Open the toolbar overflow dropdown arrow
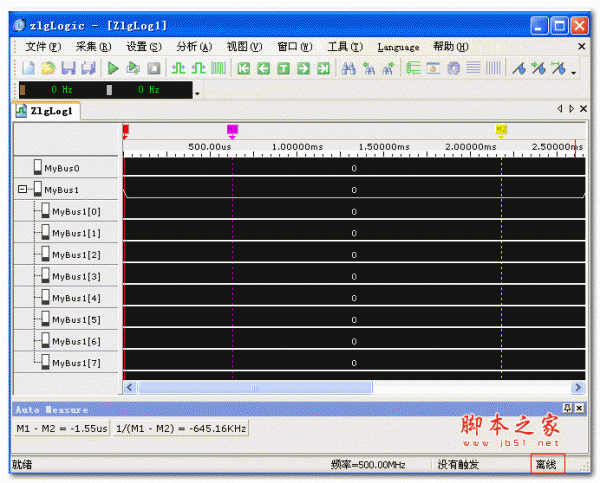Screen dimensions: 600x483 click(x=574, y=72)
